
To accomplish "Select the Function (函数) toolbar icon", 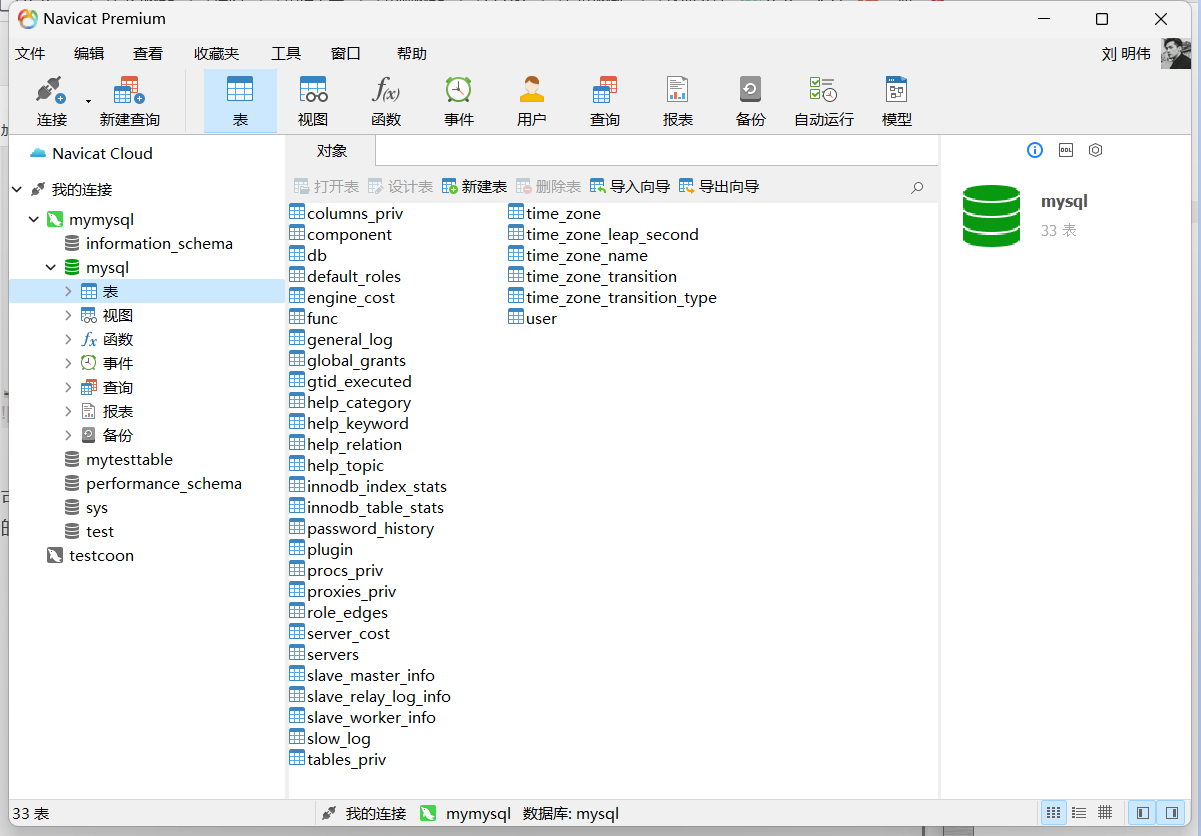I will (386, 102).
